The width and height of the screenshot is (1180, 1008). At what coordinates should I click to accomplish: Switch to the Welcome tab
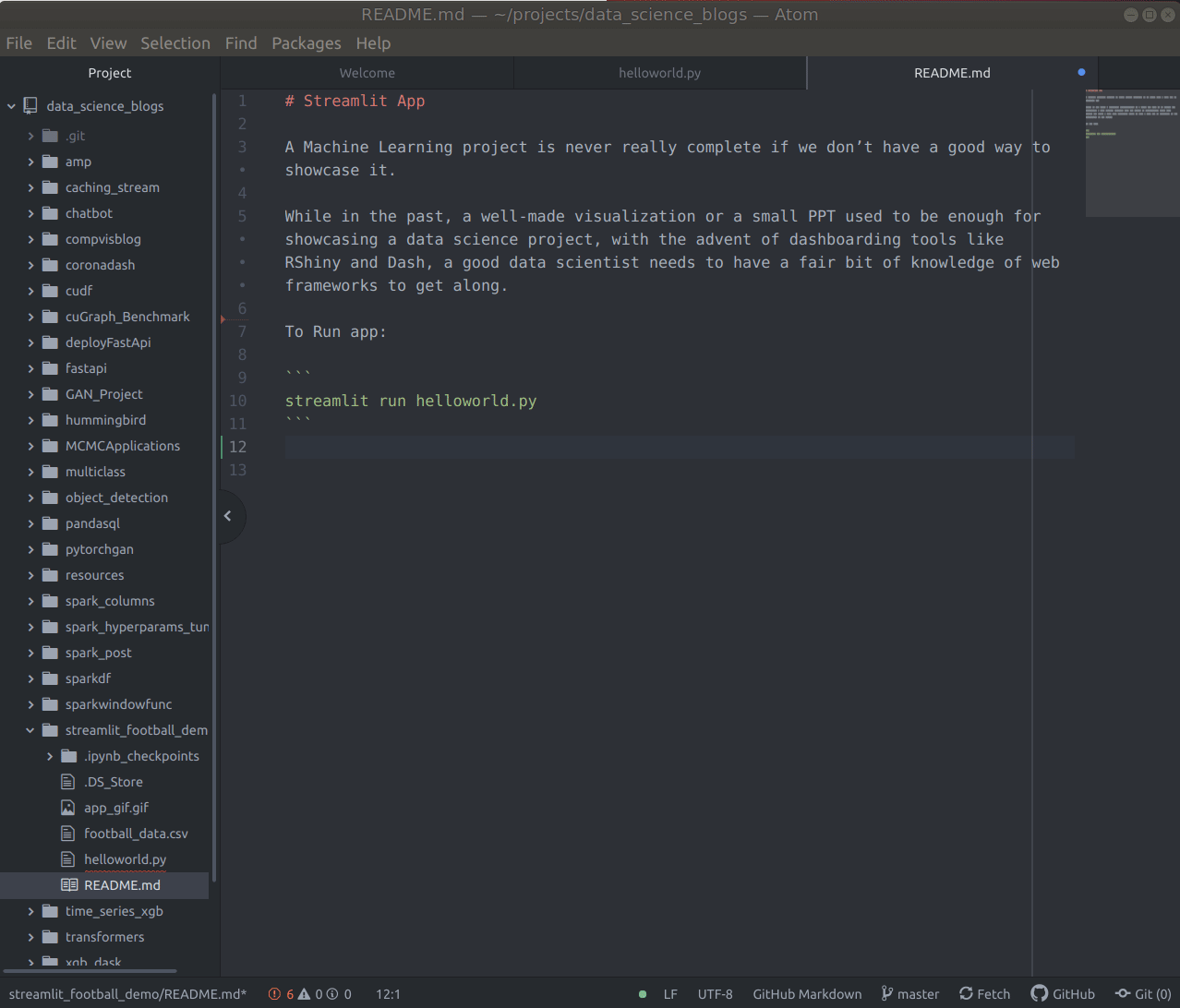pyautogui.click(x=367, y=73)
